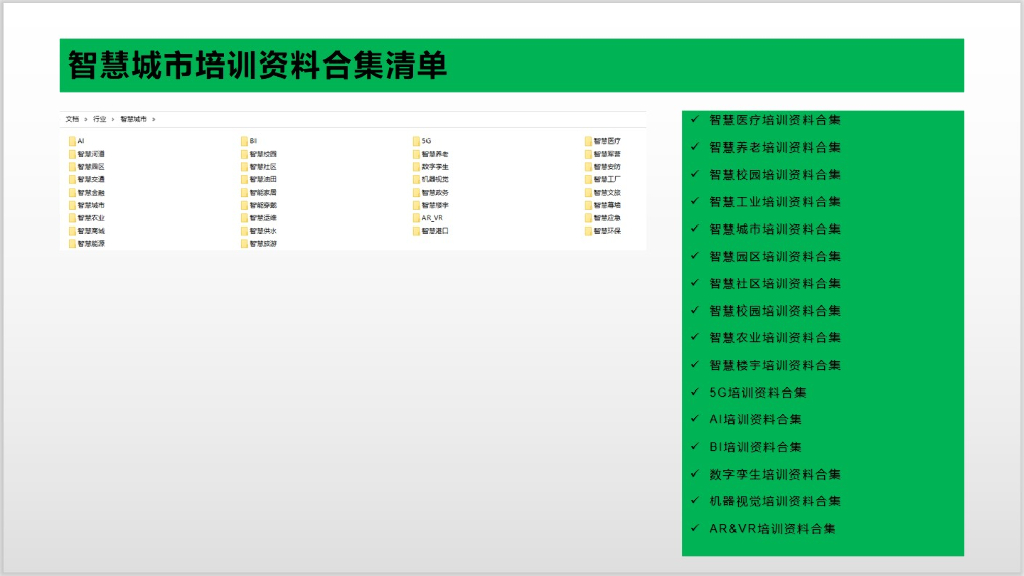Open the 数字孪生 folder icon
The width and height of the screenshot is (1024, 576).
[416, 167]
